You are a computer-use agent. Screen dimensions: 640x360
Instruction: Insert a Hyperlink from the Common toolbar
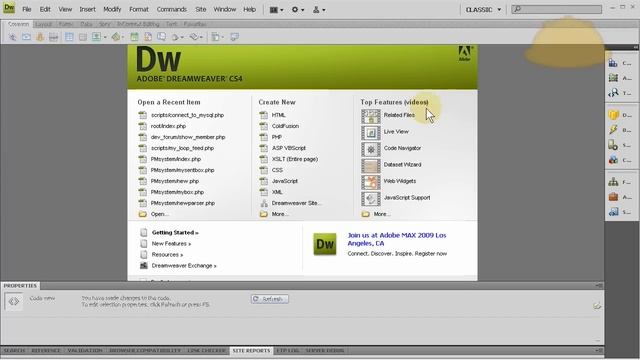coord(12,37)
